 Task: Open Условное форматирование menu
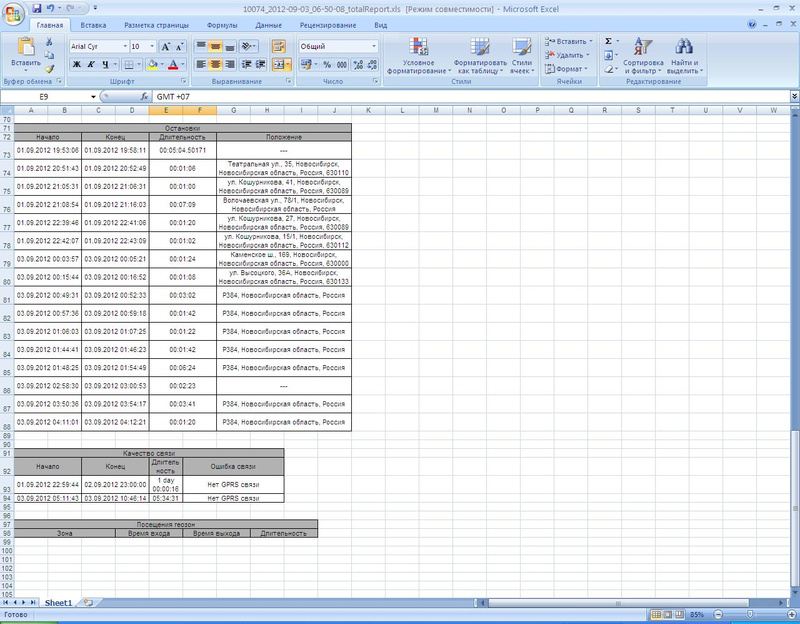tap(417, 57)
